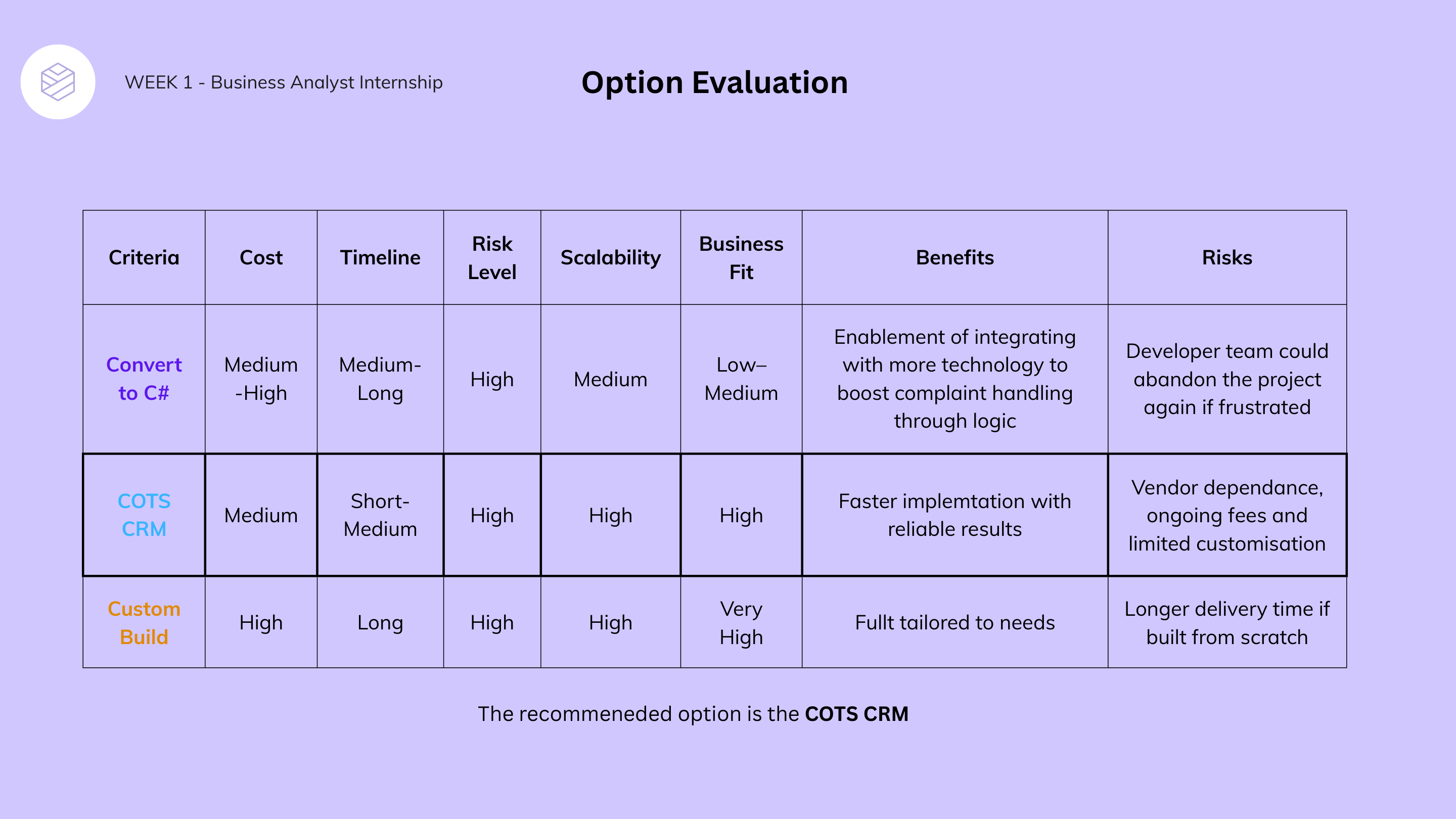
Task: Select the WEEK 1 internship subtitle text
Action: (283, 82)
